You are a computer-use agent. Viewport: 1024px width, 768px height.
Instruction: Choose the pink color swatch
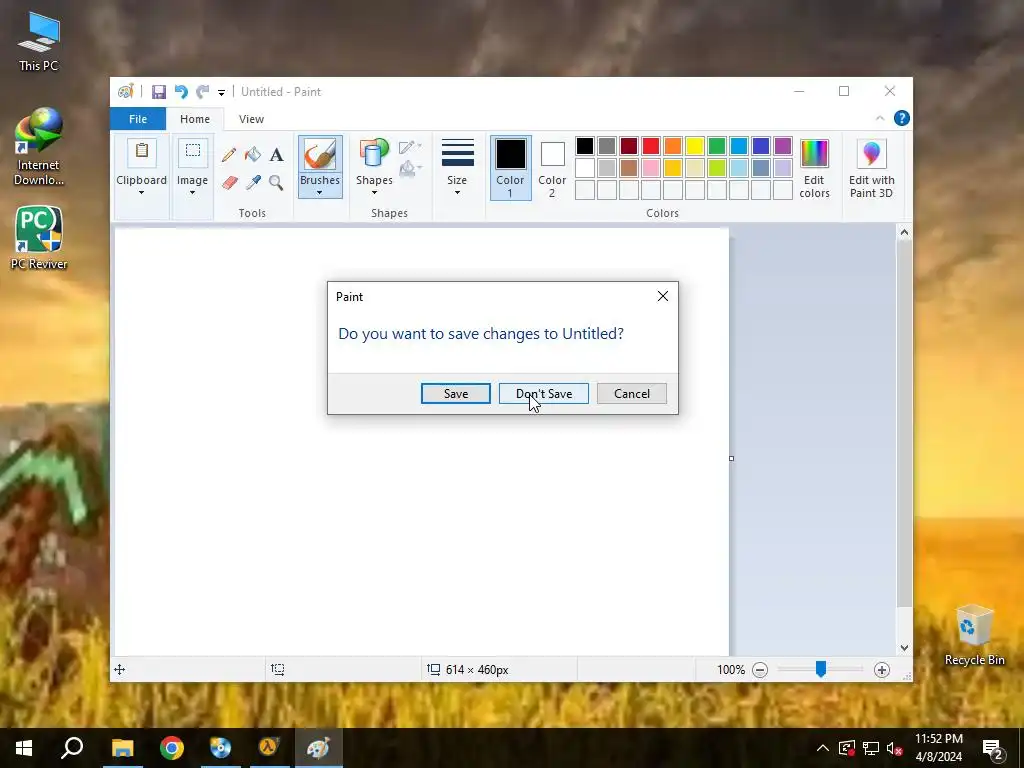pyautogui.click(x=650, y=168)
